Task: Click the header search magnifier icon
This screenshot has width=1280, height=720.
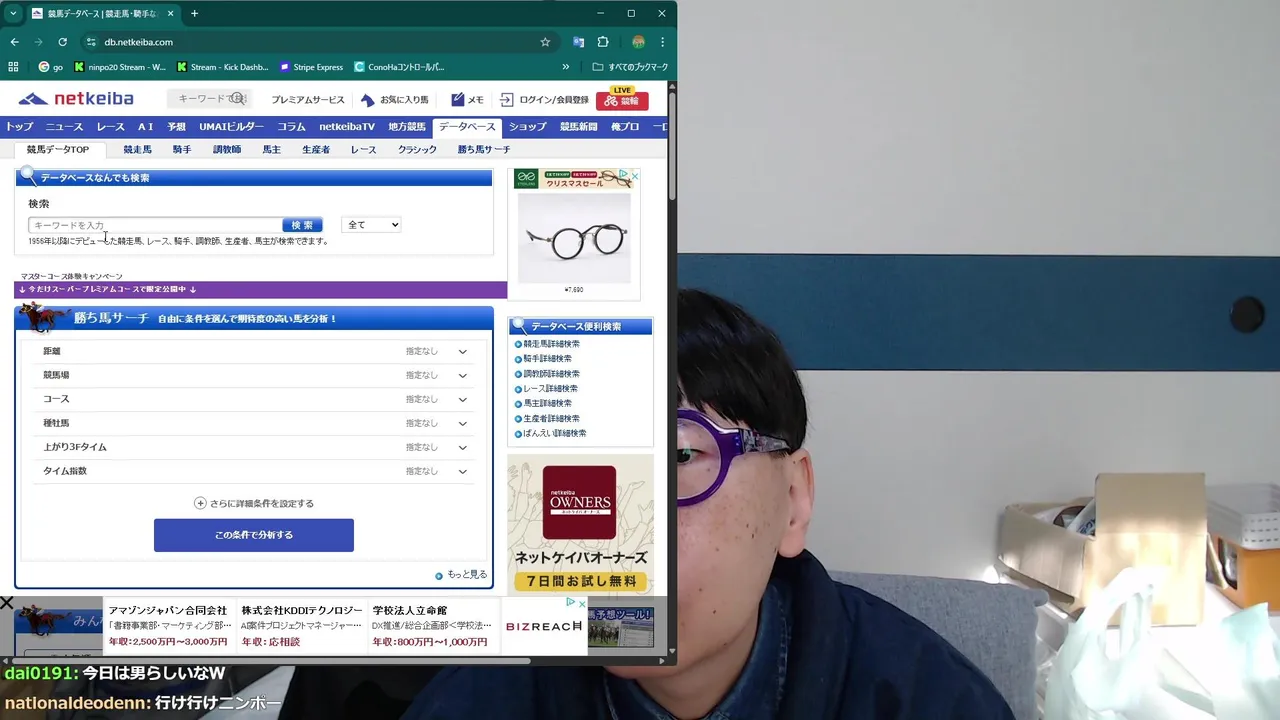Action: click(238, 99)
